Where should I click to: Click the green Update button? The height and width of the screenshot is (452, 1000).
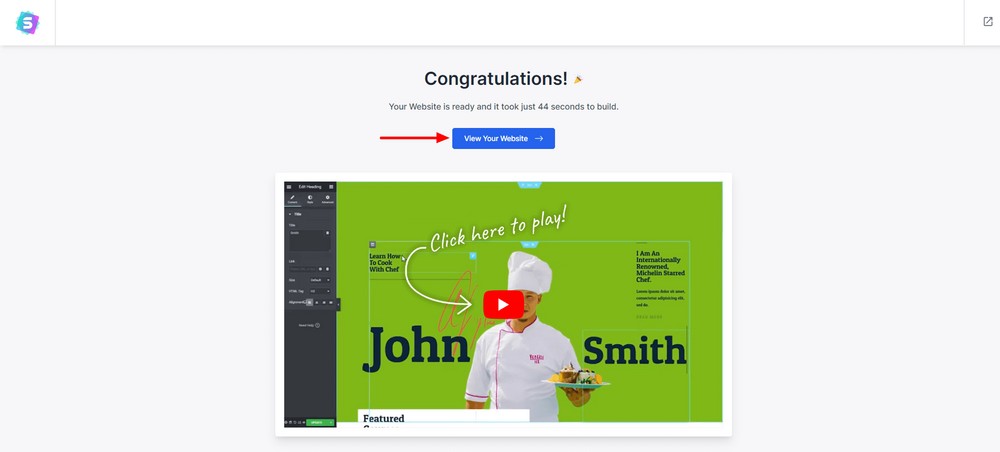tap(320, 422)
